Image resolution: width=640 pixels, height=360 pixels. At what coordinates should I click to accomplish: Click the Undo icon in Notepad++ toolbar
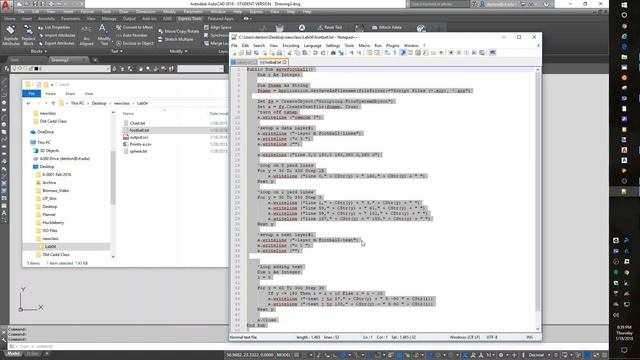[315, 53]
